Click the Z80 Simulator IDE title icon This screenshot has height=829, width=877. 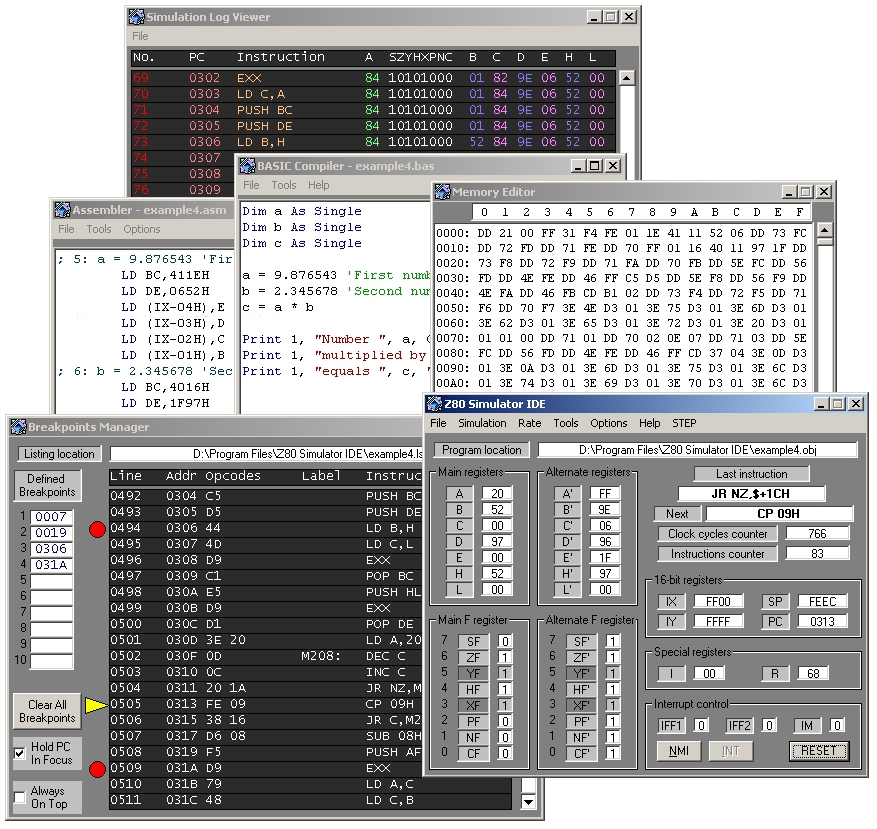(434, 404)
